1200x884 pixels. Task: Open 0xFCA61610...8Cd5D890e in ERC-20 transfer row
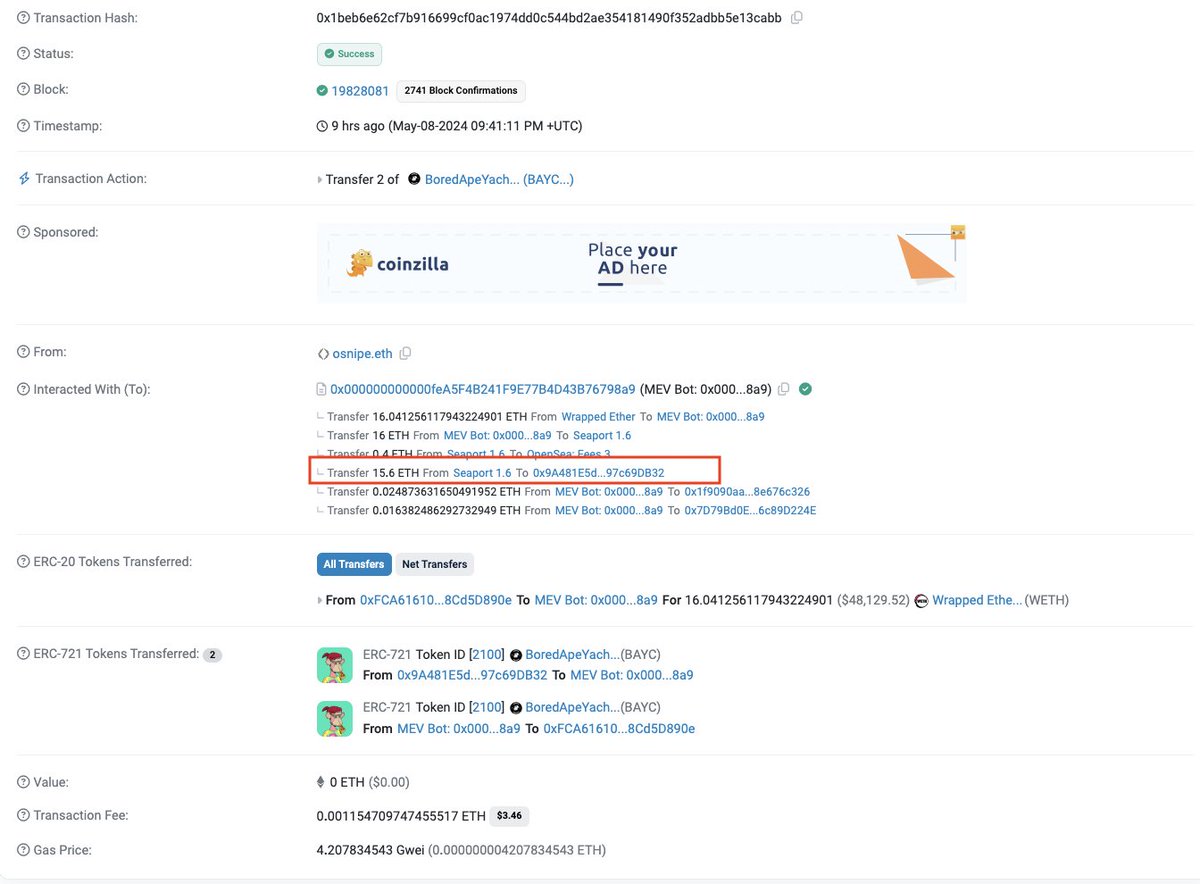pos(436,600)
